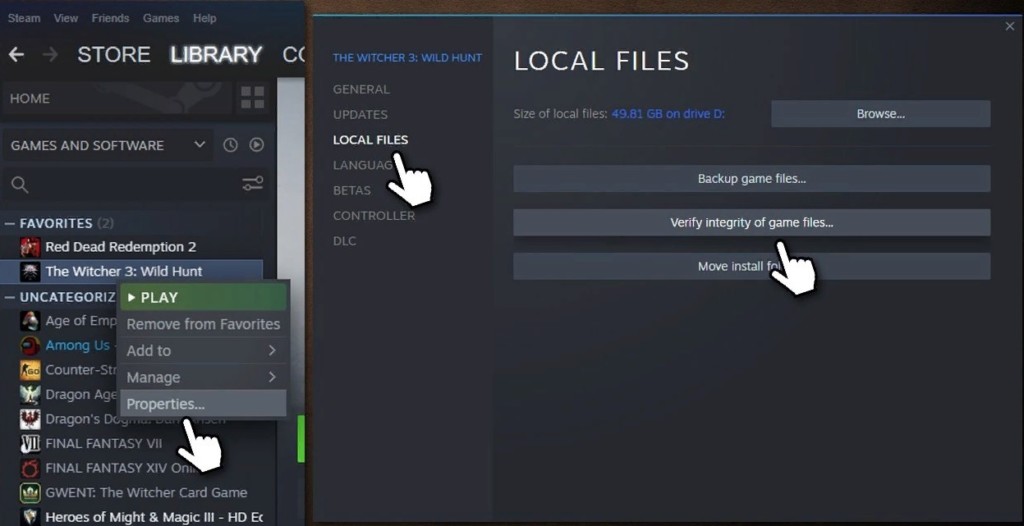Select The Witcher 3: Wild Hunt entry
The image size is (1024, 526).
[123, 271]
